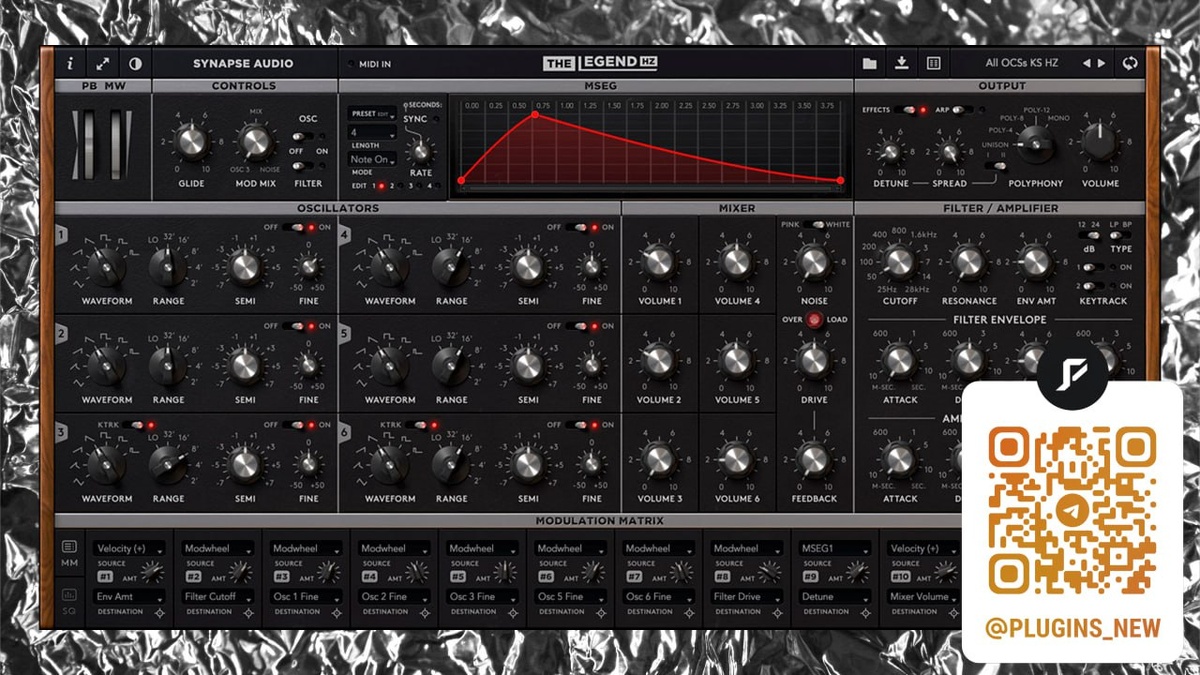1200x675 pixels.
Task: Select MSEG edit slot 1
Action: pos(381,186)
